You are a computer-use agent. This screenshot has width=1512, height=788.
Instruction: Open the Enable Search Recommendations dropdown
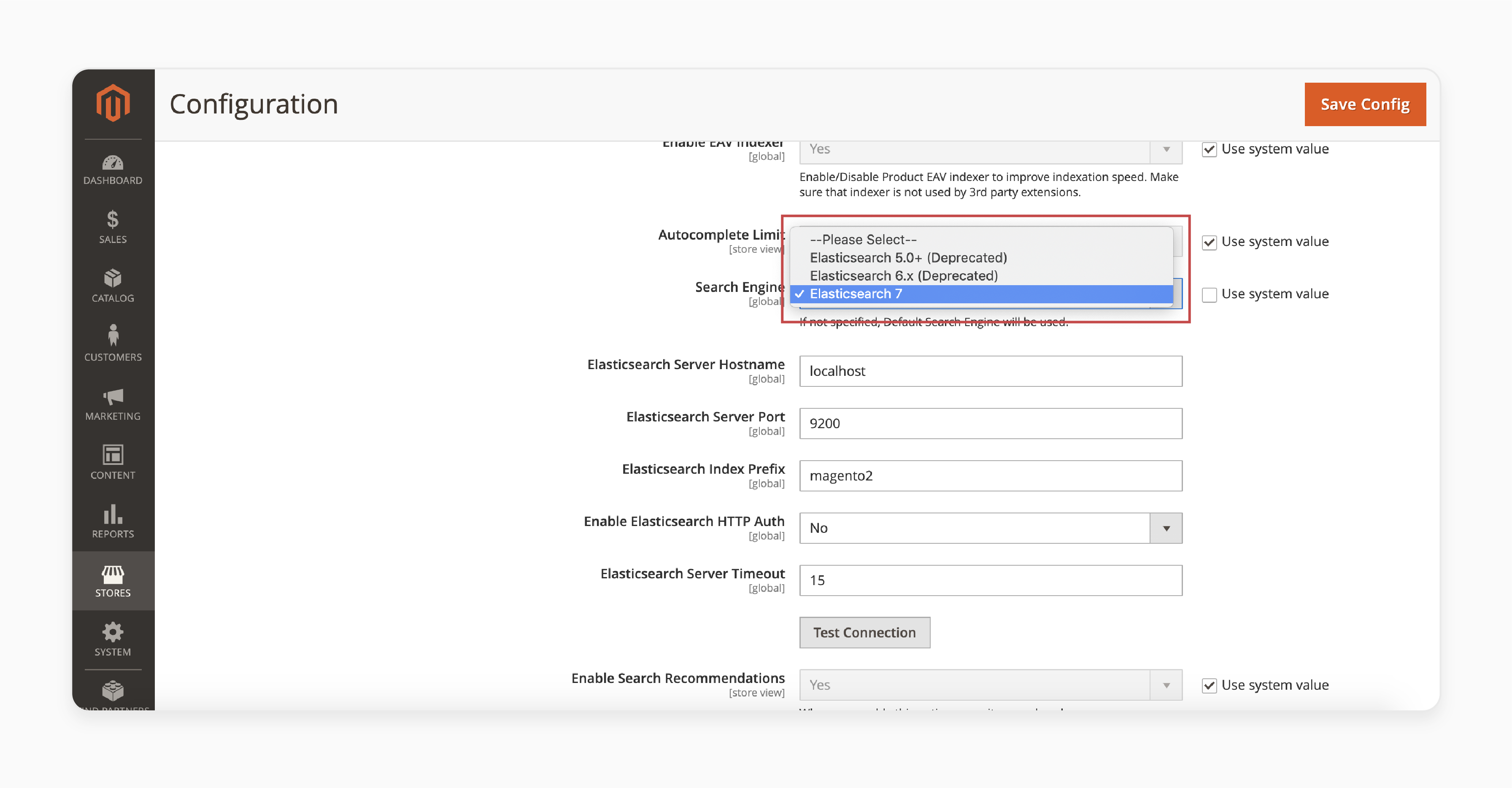point(990,685)
